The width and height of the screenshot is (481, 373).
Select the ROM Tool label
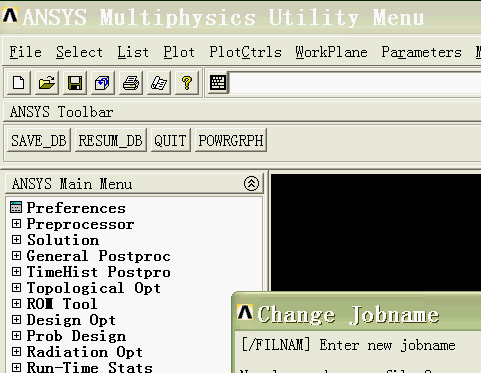tap(62, 304)
